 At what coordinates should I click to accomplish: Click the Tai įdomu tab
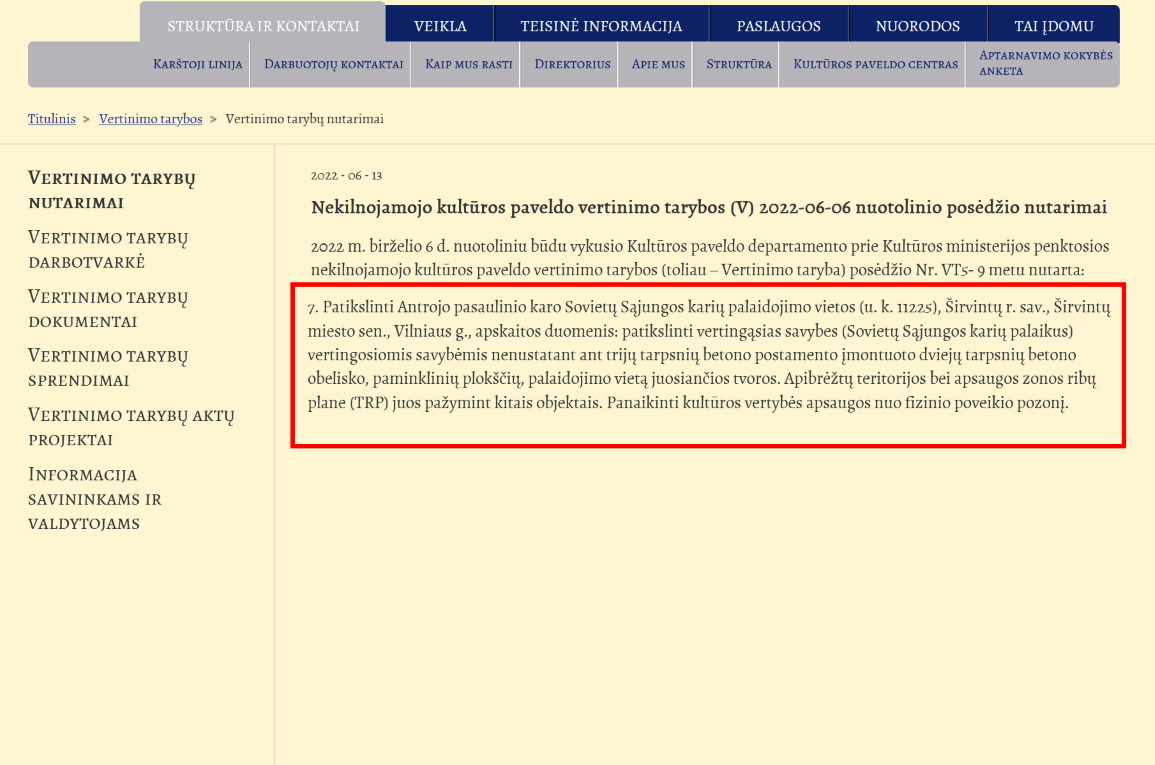tap(1052, 26)
